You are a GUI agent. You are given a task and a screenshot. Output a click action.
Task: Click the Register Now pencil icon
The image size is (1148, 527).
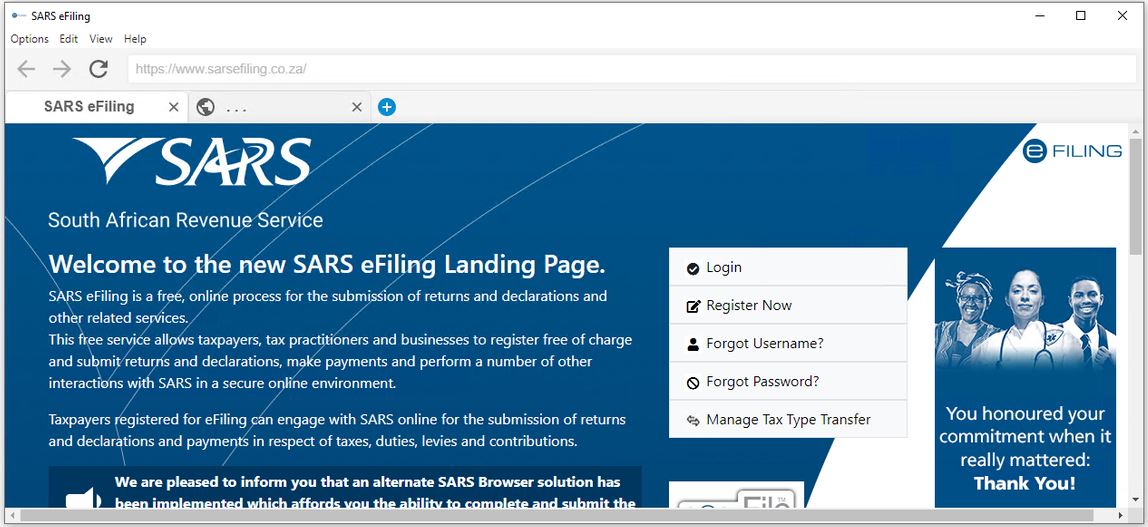[693, 307]
